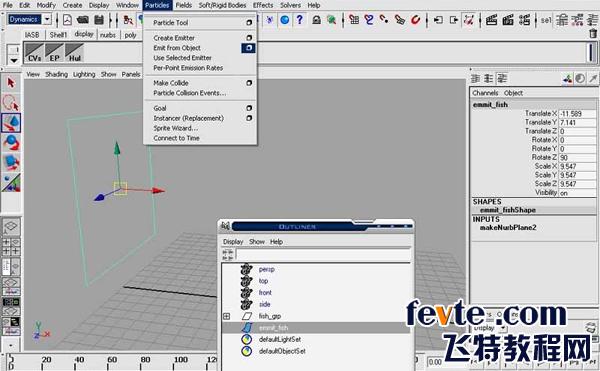Click the question mark help icon
Image resolution: width=600 pixels, height=371 pixels.
(x=300, y=19)
